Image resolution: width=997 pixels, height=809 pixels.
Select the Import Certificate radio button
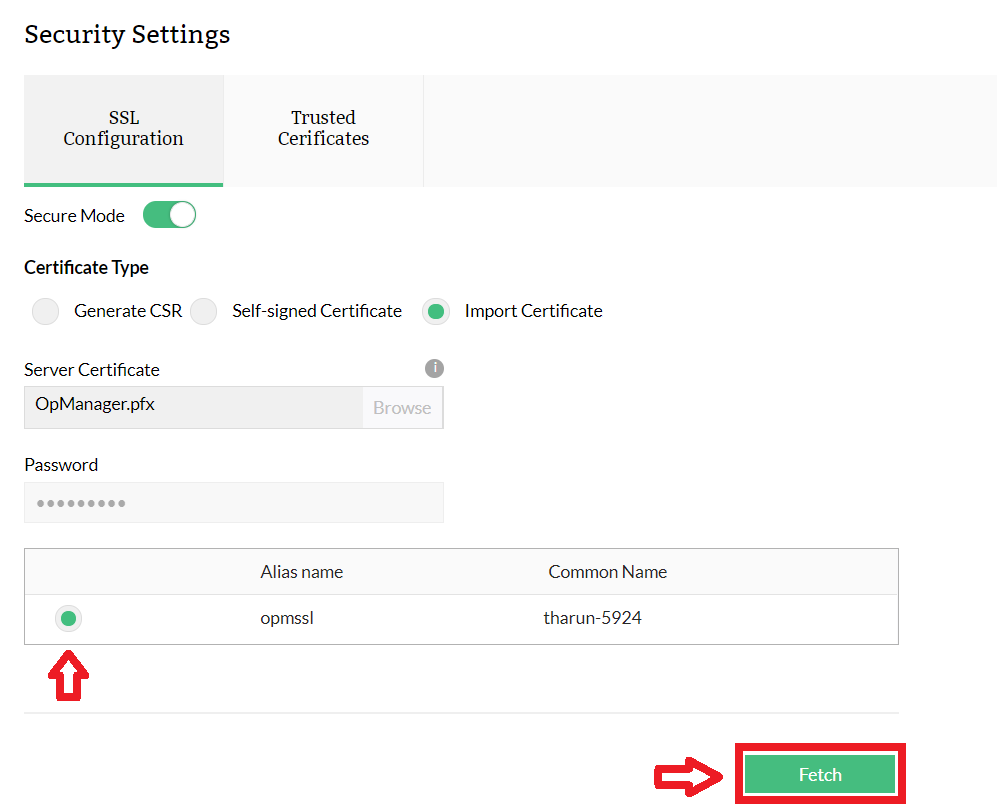[x=436, y=312]
